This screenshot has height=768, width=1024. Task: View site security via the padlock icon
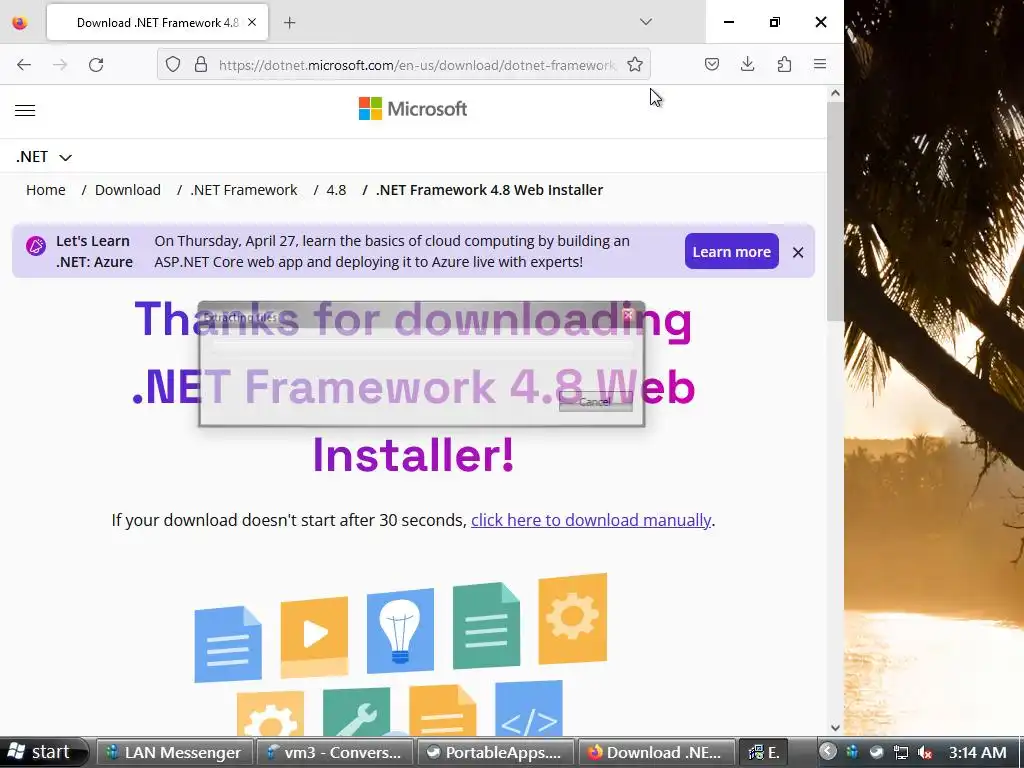[x=201, y=65]
